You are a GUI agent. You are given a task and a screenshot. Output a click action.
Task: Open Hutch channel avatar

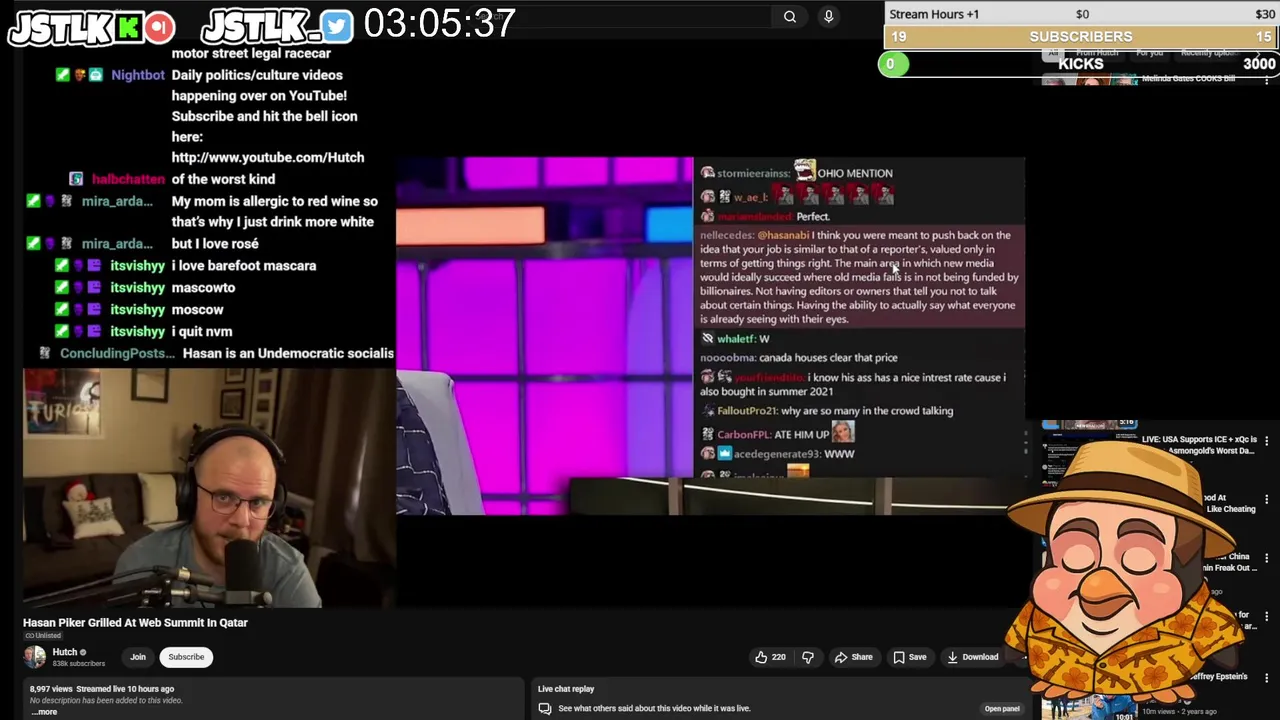click(35, 656)
